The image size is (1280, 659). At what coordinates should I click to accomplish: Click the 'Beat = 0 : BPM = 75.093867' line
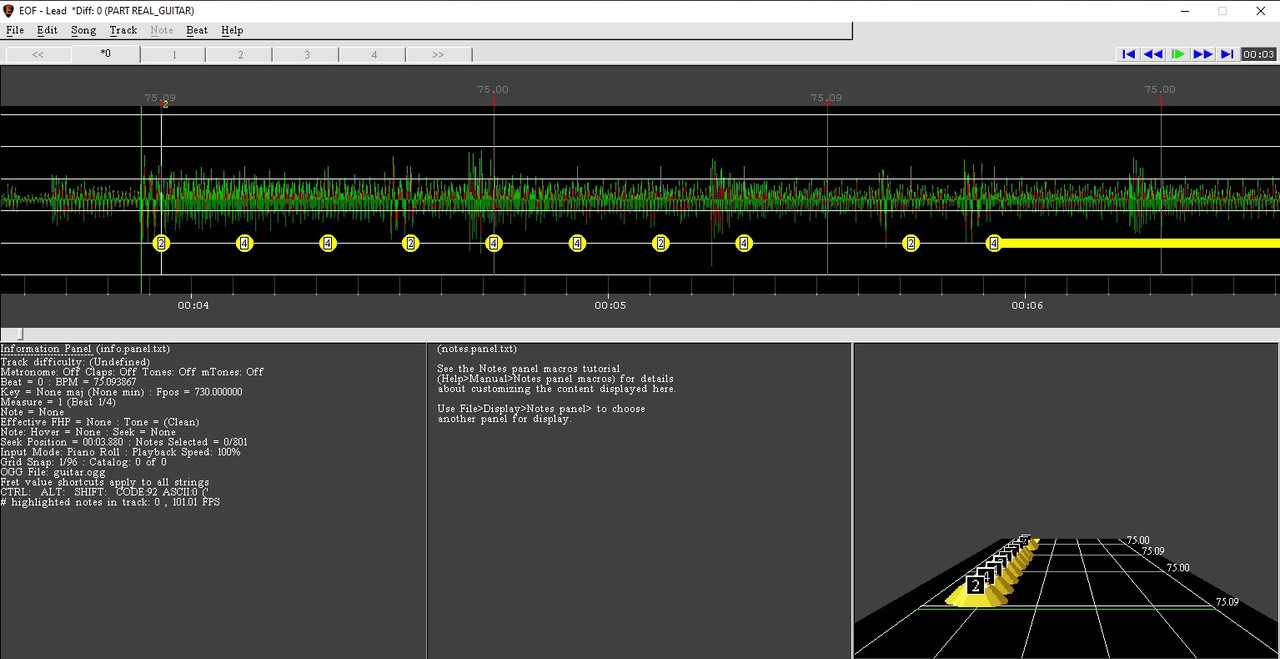tap(68, 382)
